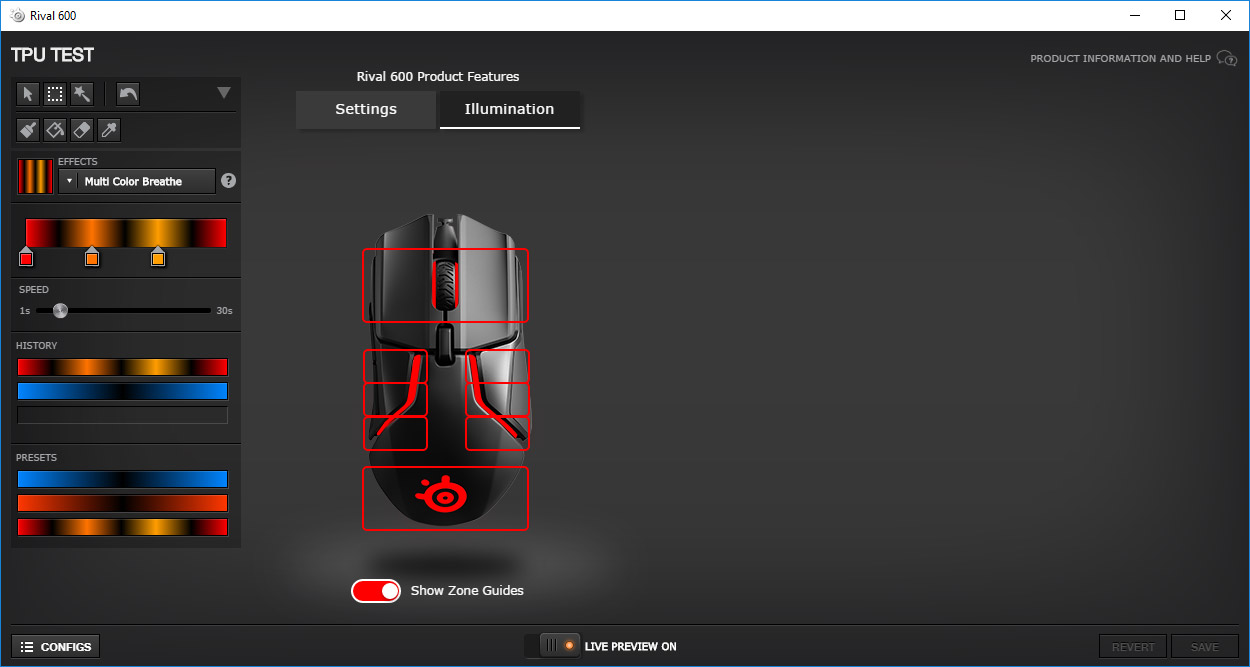The height and width of the screenshot is (667, 1250).
Task: Open Product Information and Help link
Action: pos(1121,59)
